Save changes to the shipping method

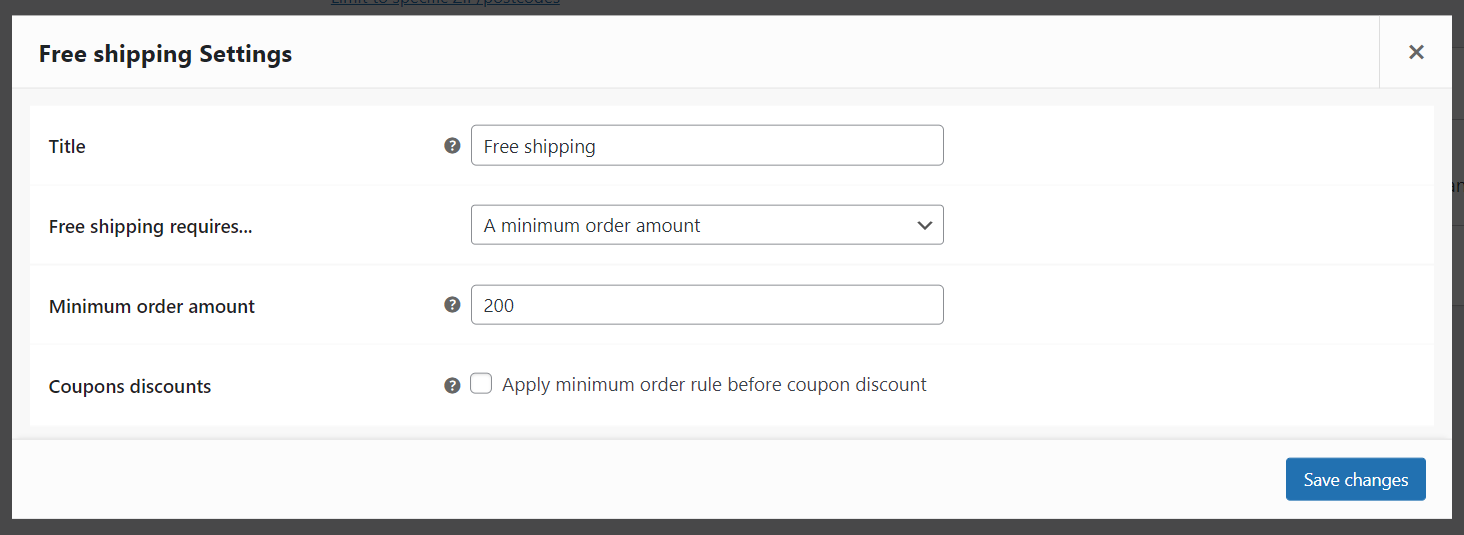(x=1355, y=479)
